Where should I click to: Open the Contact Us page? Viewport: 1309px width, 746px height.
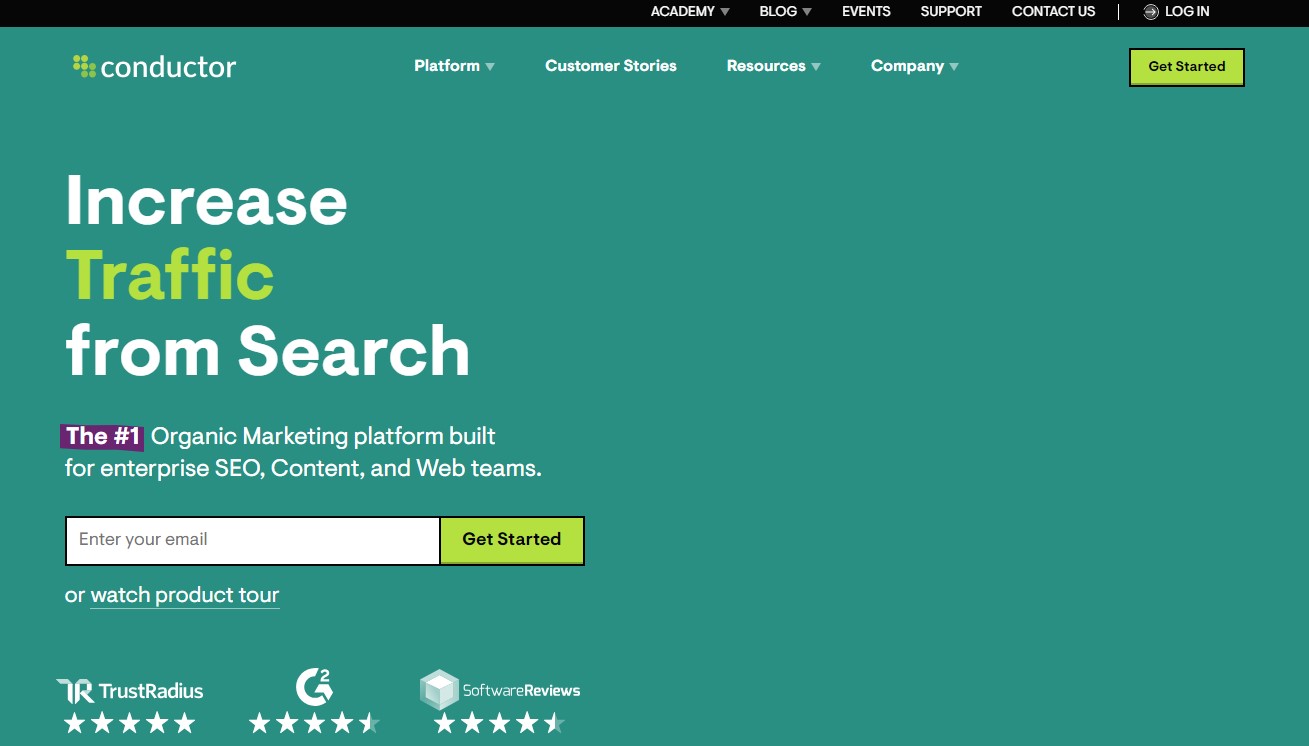(x=1054, y=12)
